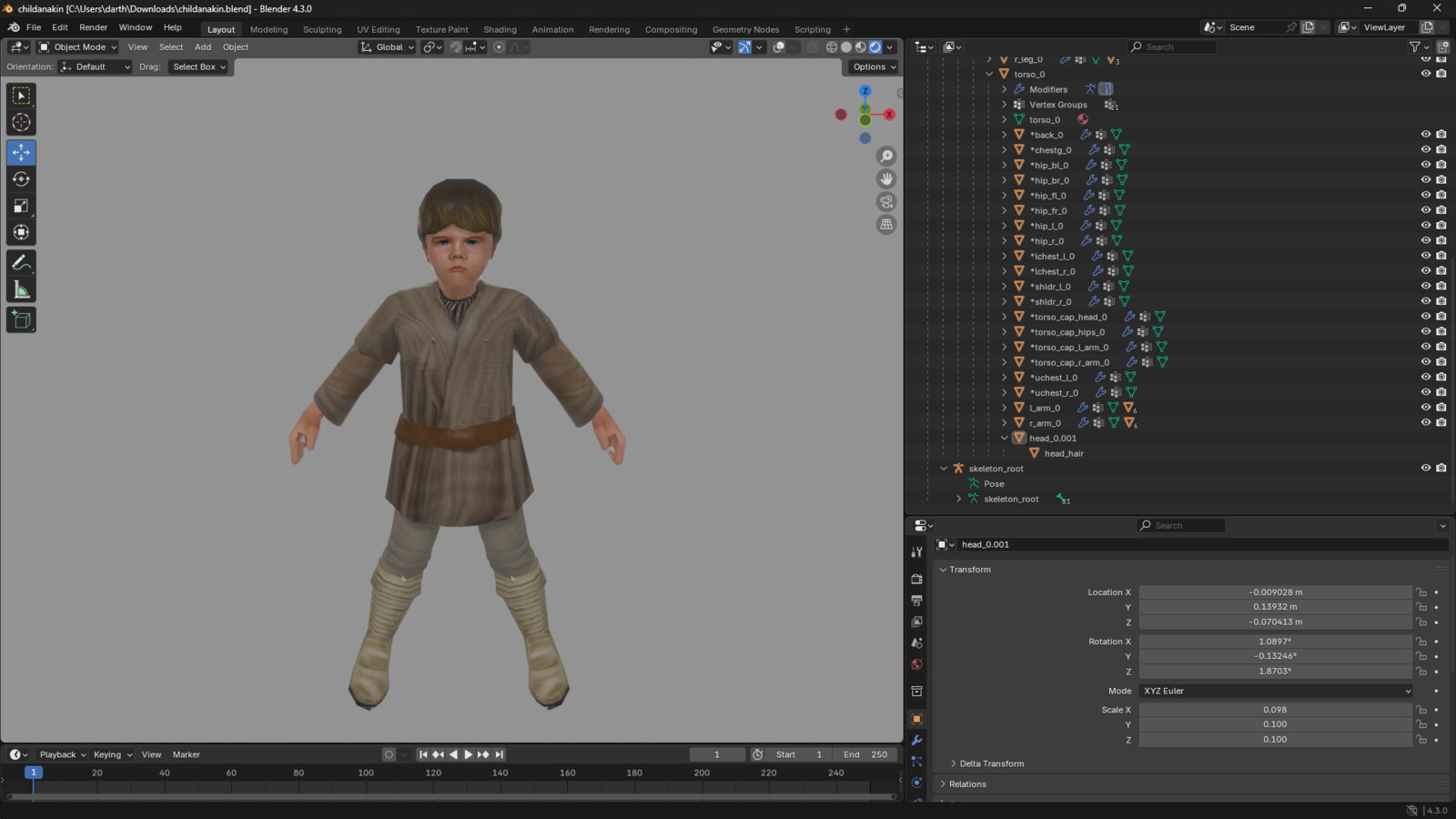Open the Particles properties tab
The image size is (1456, 819).
click(x=916, y=761)
